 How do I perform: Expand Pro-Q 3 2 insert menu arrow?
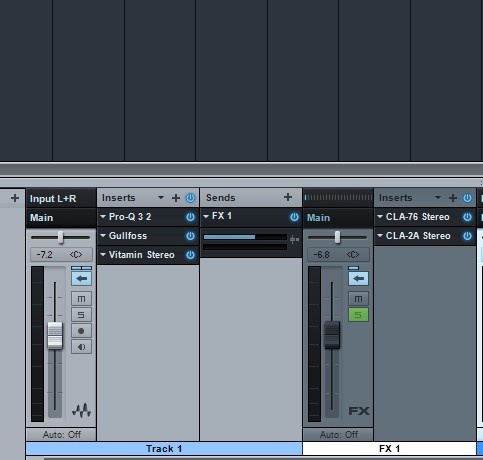[x=103, y=217]
